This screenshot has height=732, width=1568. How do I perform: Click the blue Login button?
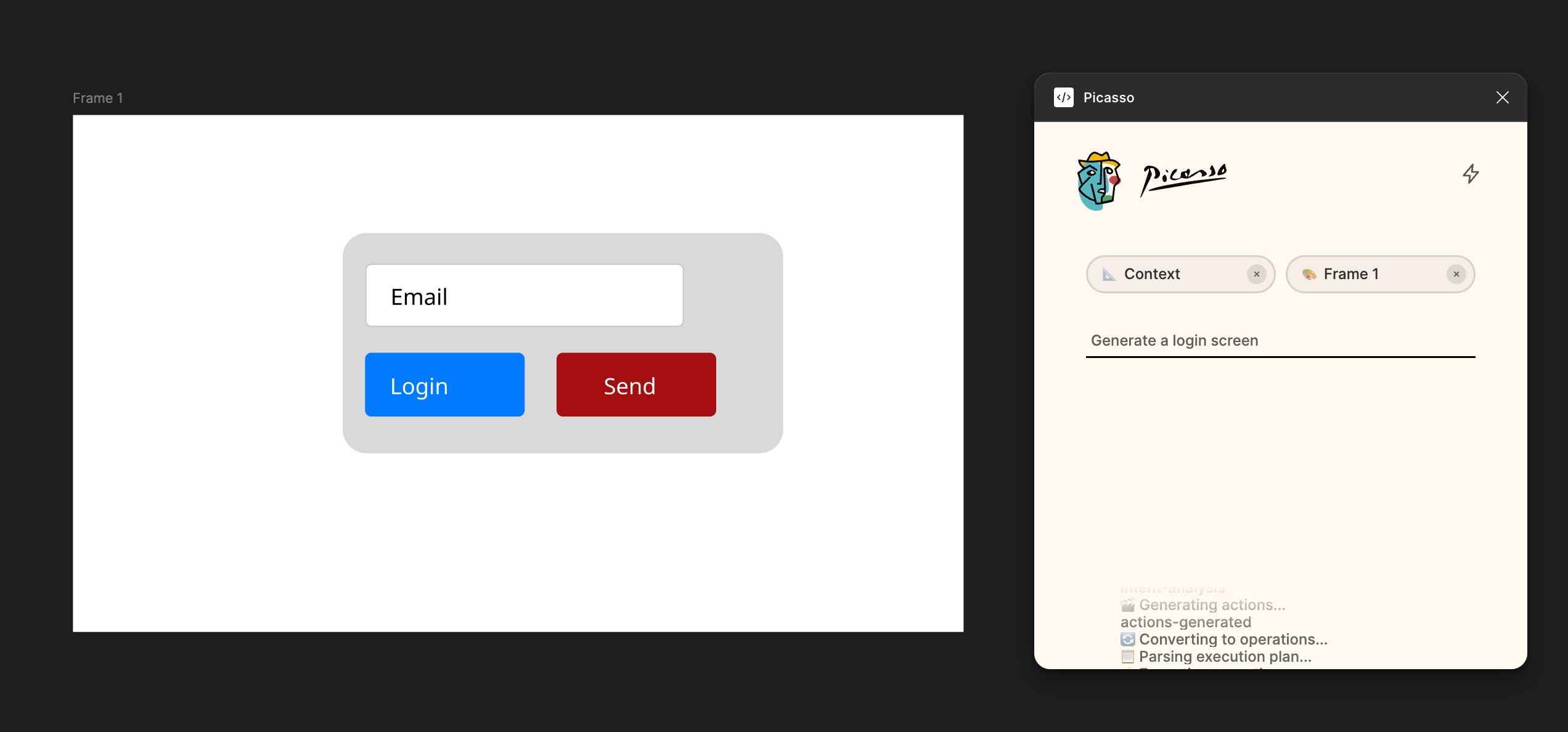[444, 385]
